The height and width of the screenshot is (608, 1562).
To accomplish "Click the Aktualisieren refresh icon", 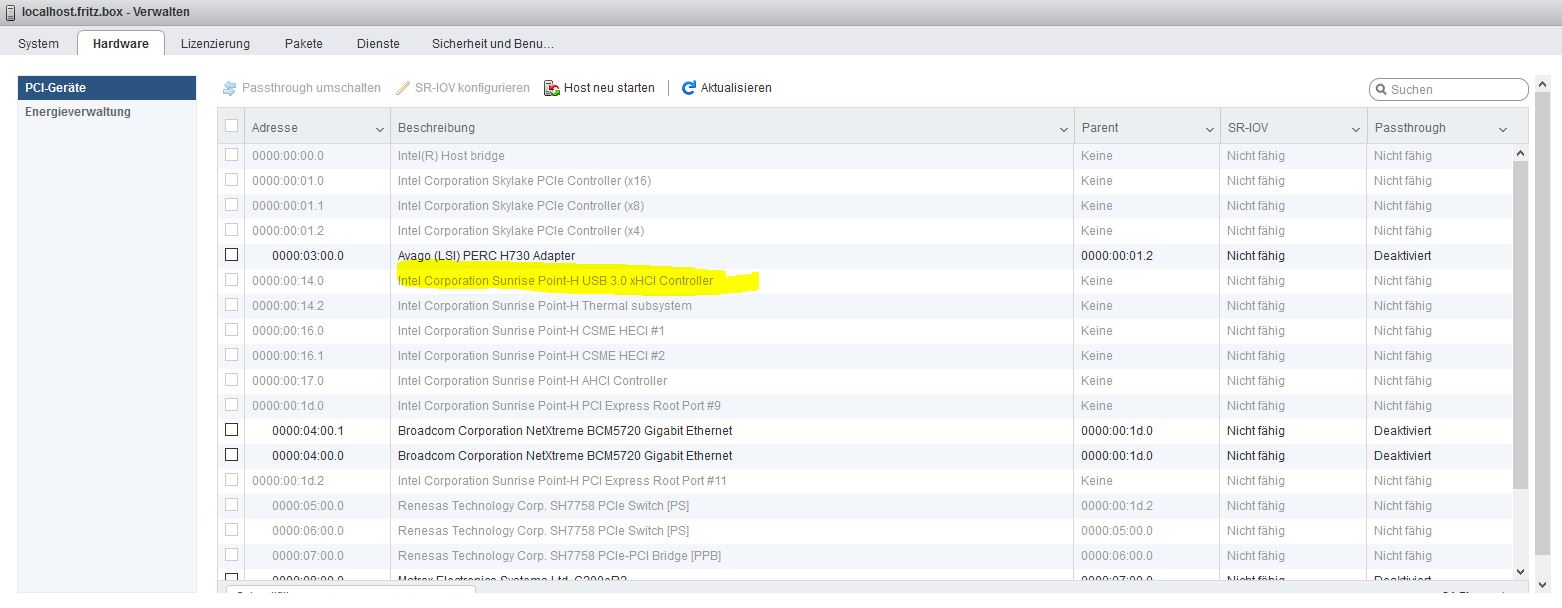I will coord(689,88).
